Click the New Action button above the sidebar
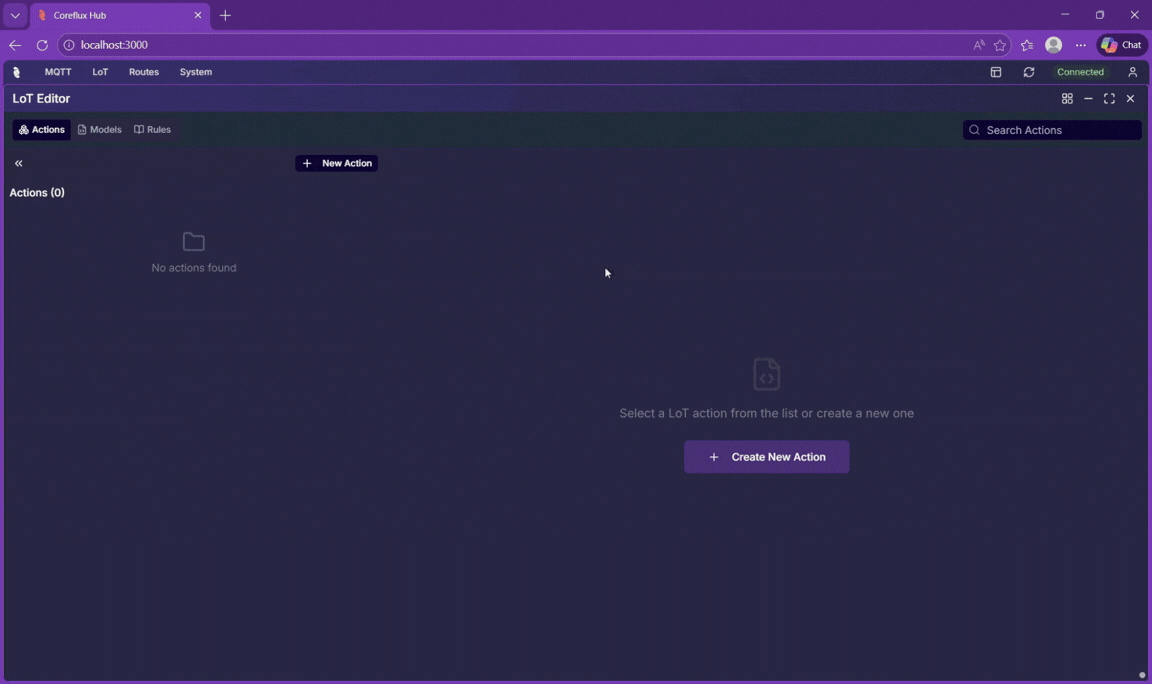The image size is (1152, 684). coord(336,162)
